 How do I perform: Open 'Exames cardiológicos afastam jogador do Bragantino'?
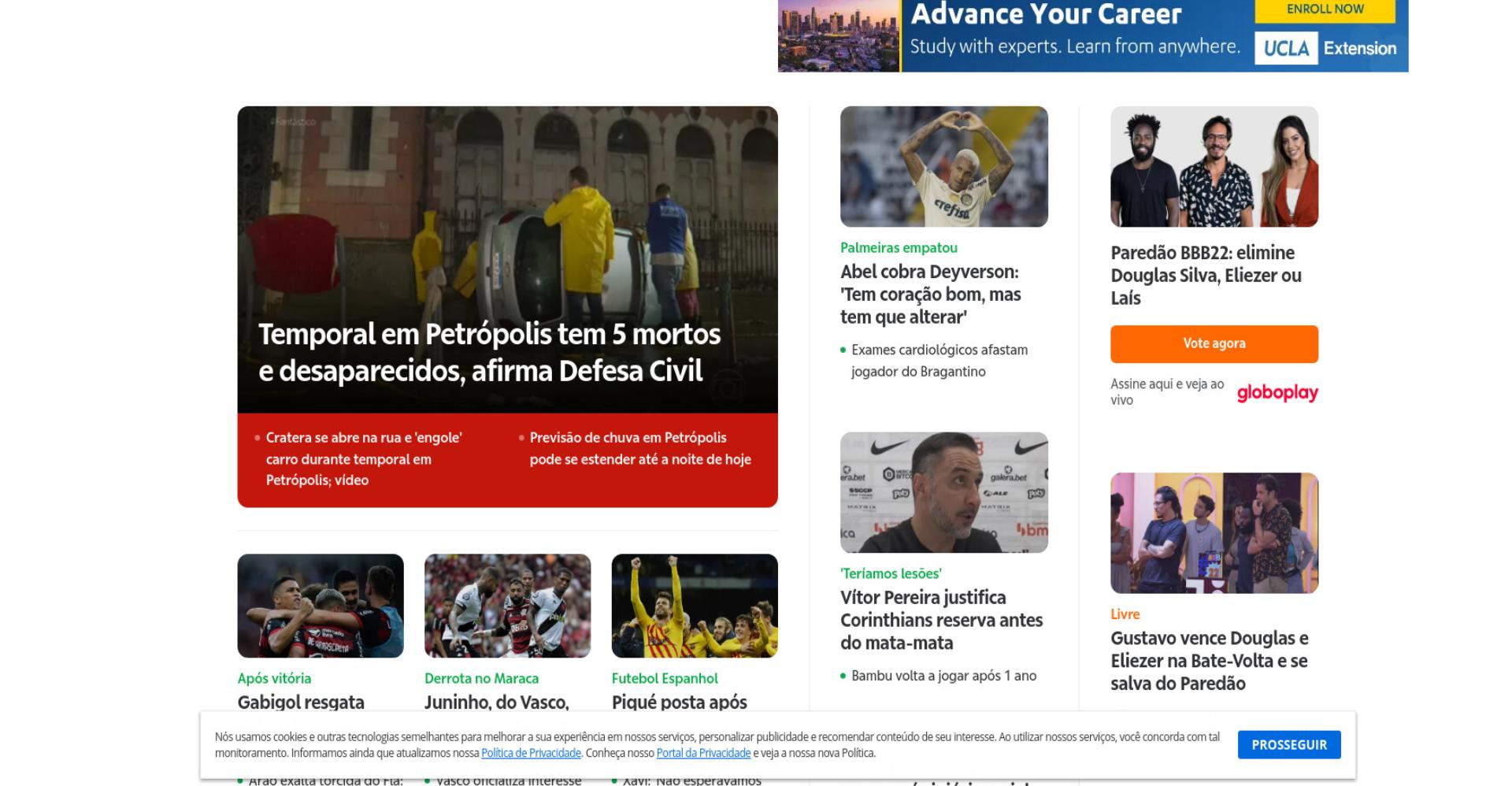pyautogui.click(x=939, y=360)
